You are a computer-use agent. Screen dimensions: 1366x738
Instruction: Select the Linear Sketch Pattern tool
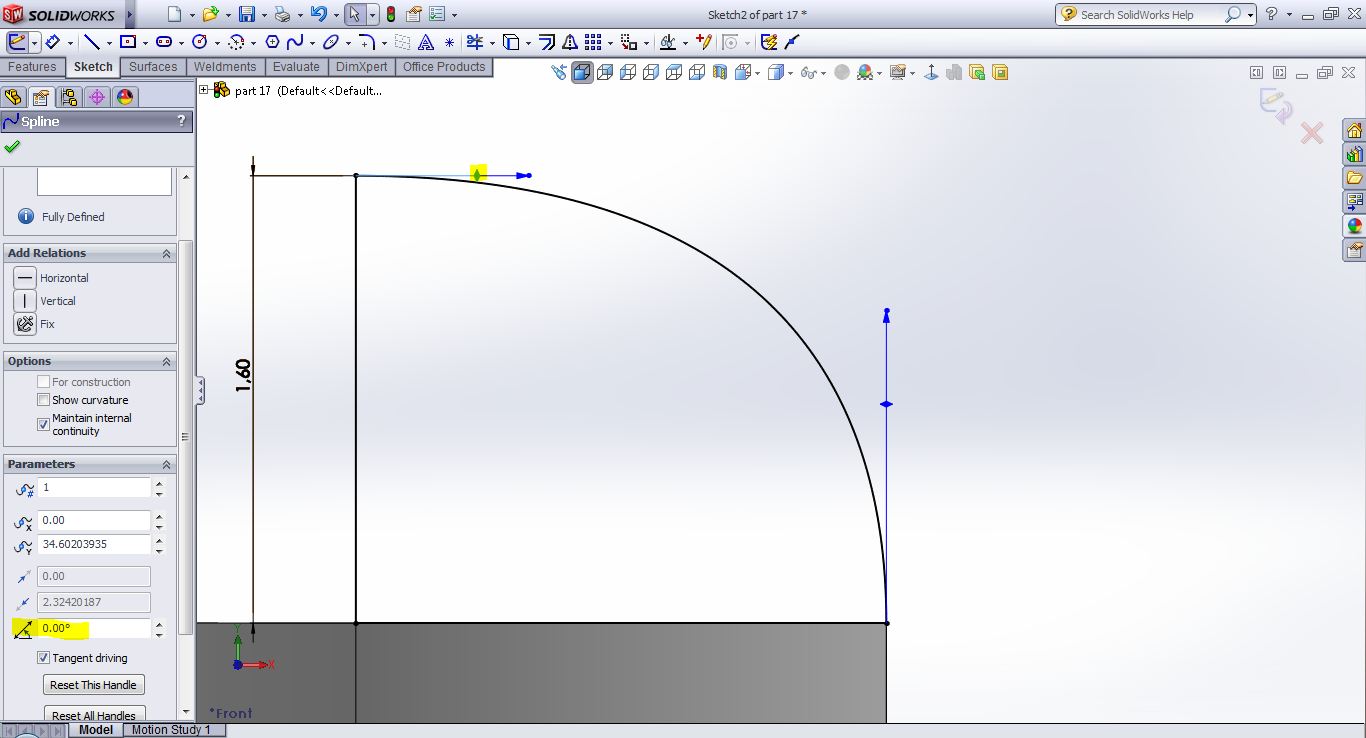[593, 42]
